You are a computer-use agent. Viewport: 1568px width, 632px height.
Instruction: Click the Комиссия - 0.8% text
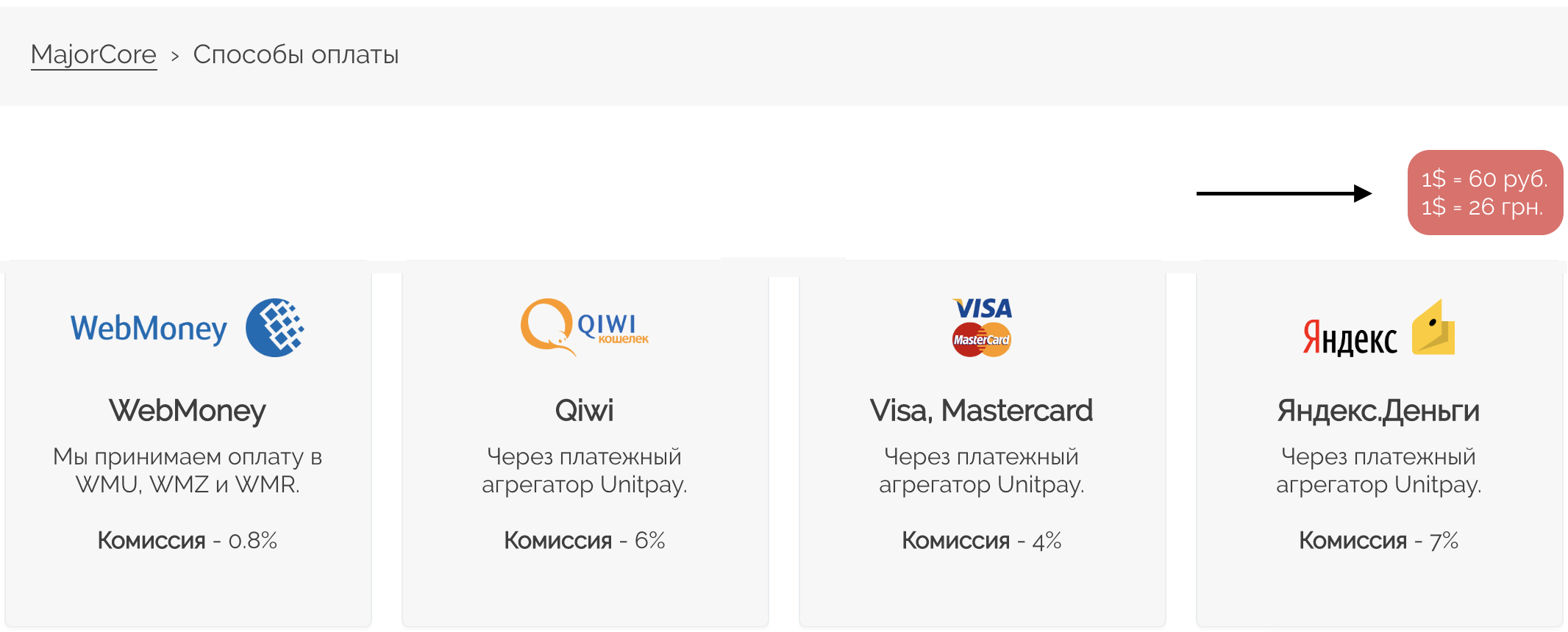click(x=188, y=541)
